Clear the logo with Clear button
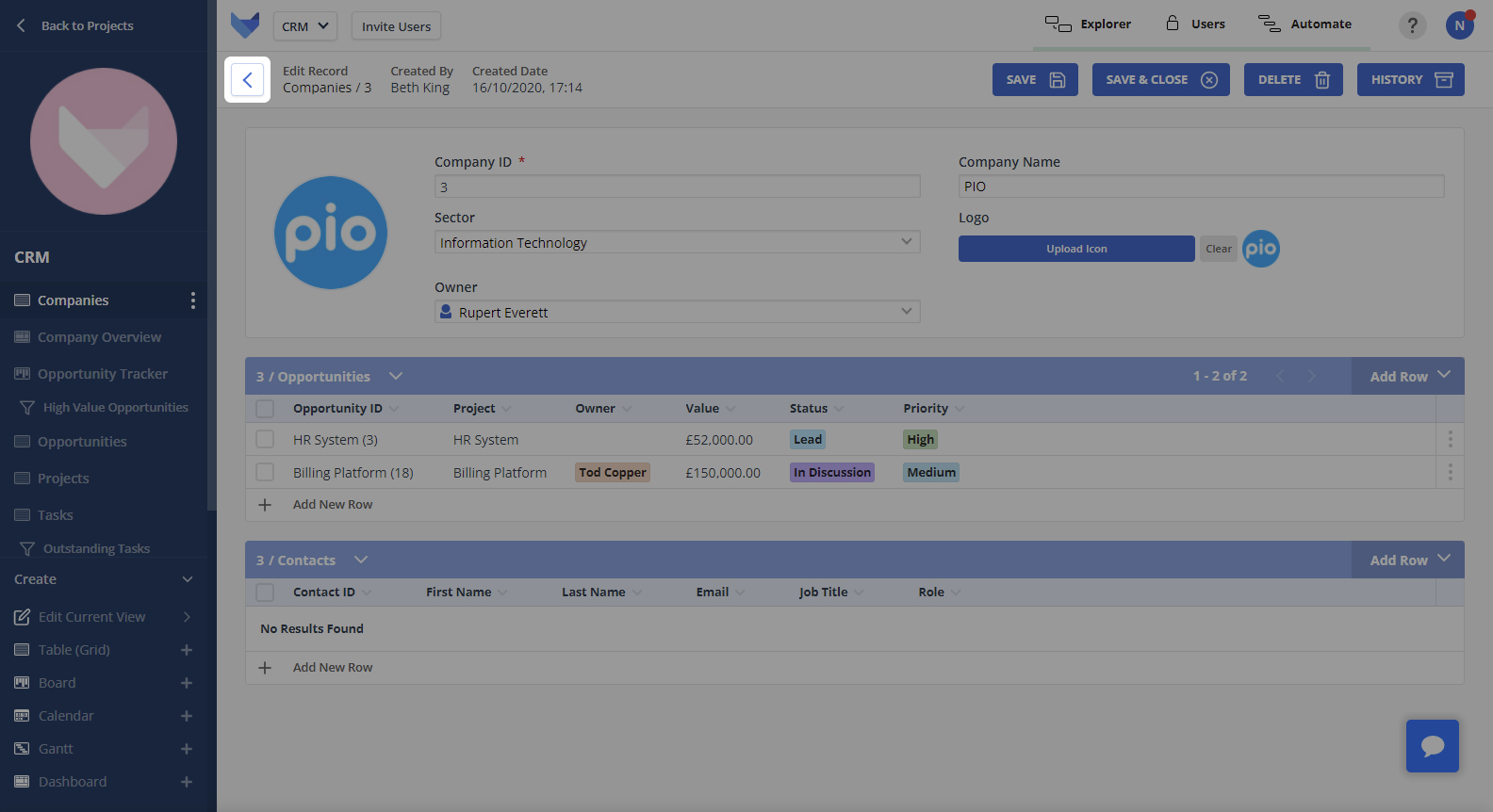1493x812 pixels. click(x=1219, y=249)
